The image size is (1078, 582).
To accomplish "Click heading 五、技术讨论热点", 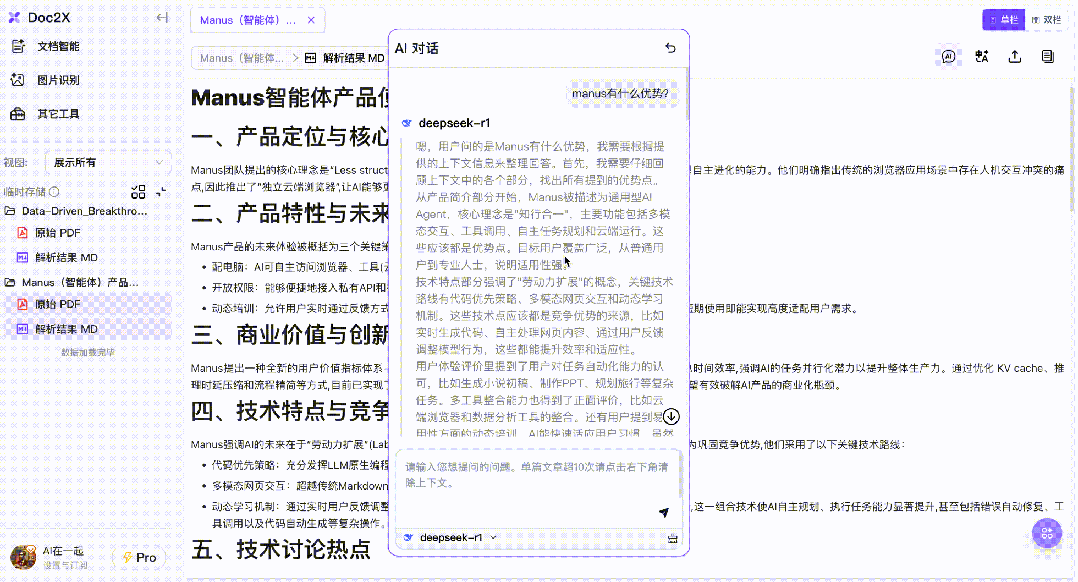I will [x=280, y=549].
